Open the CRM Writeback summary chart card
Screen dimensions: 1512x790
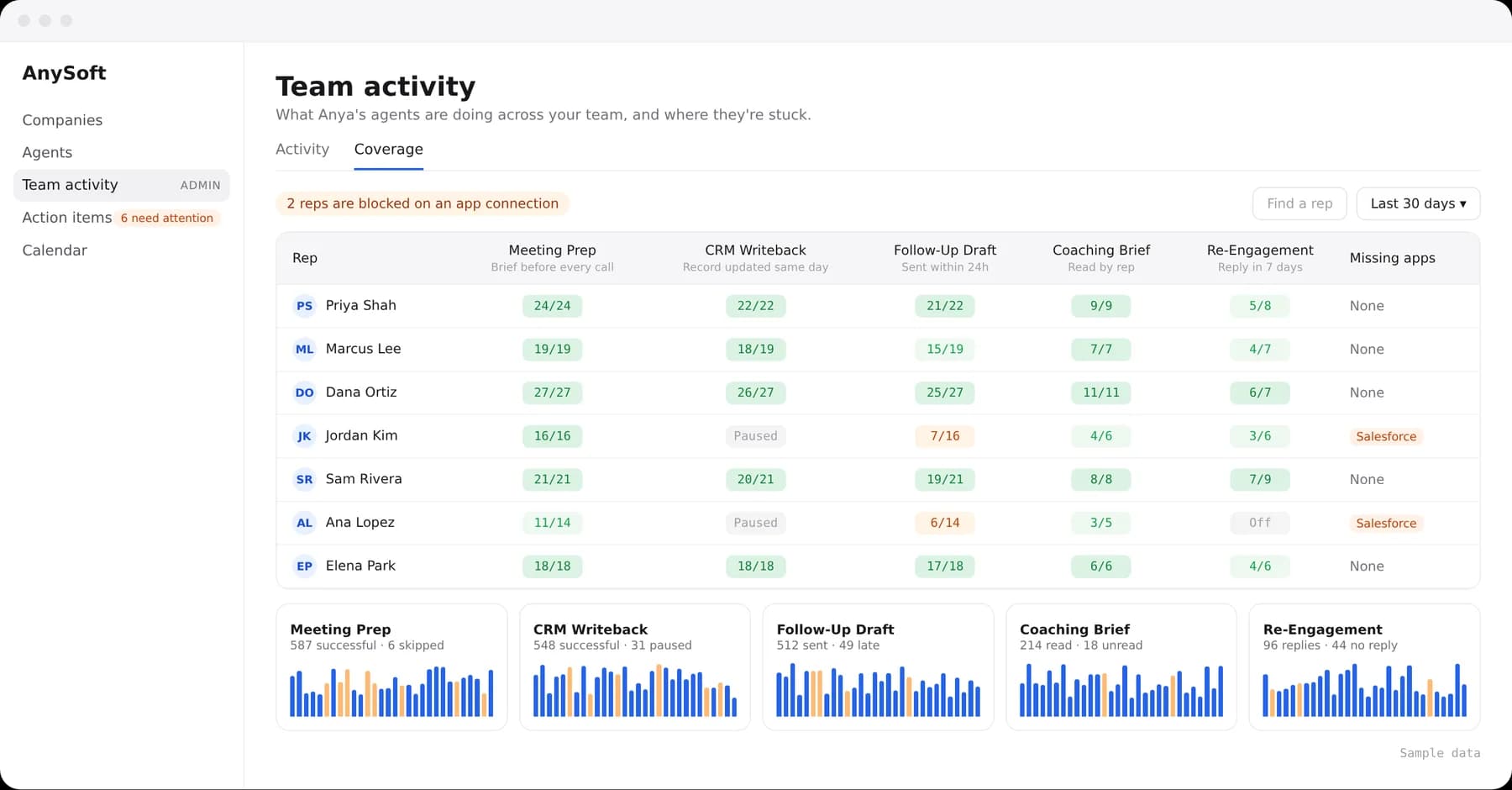pos(634,667)
